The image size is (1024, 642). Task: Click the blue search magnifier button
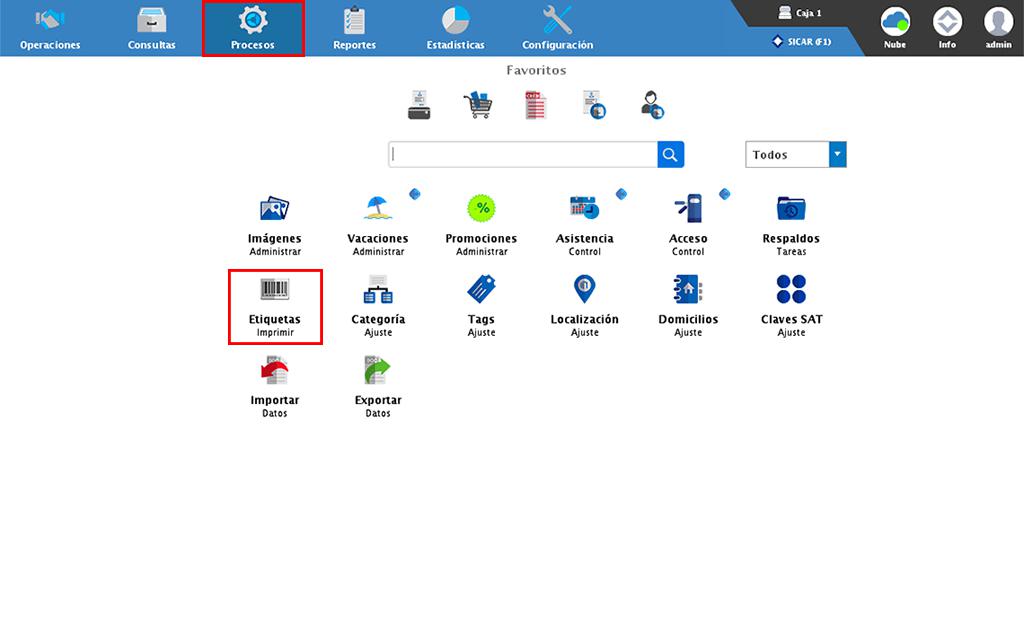point(671,154)
